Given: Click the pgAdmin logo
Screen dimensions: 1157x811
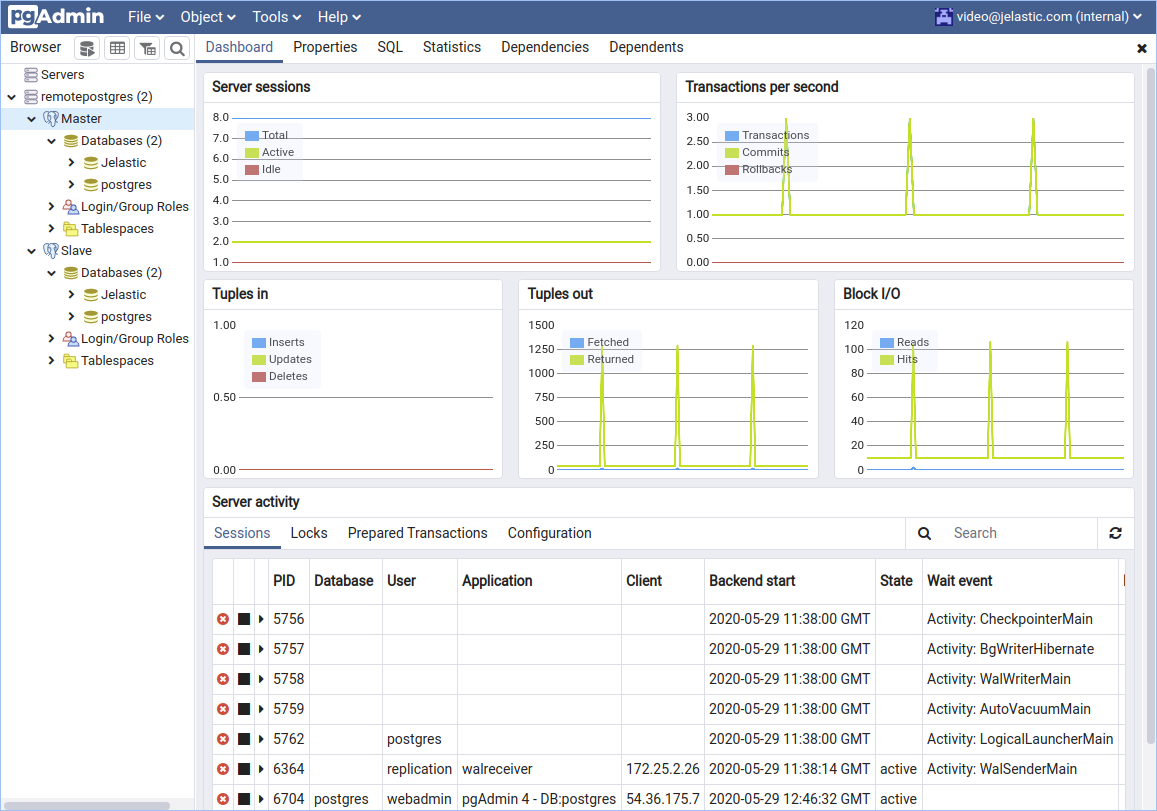Looking at the screenshot, I should (x=56, y=16).
